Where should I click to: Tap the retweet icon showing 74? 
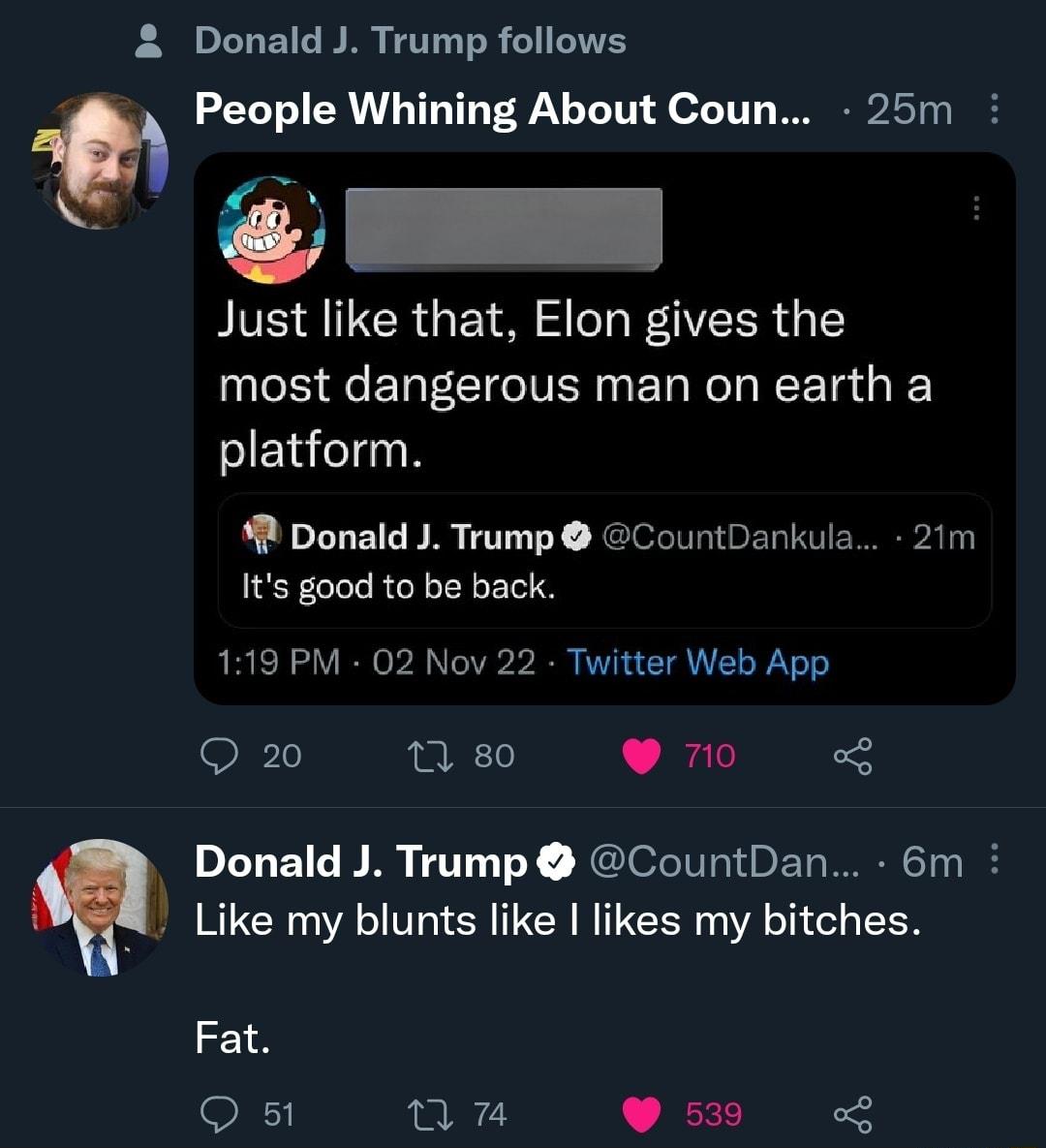(432, 1114)
